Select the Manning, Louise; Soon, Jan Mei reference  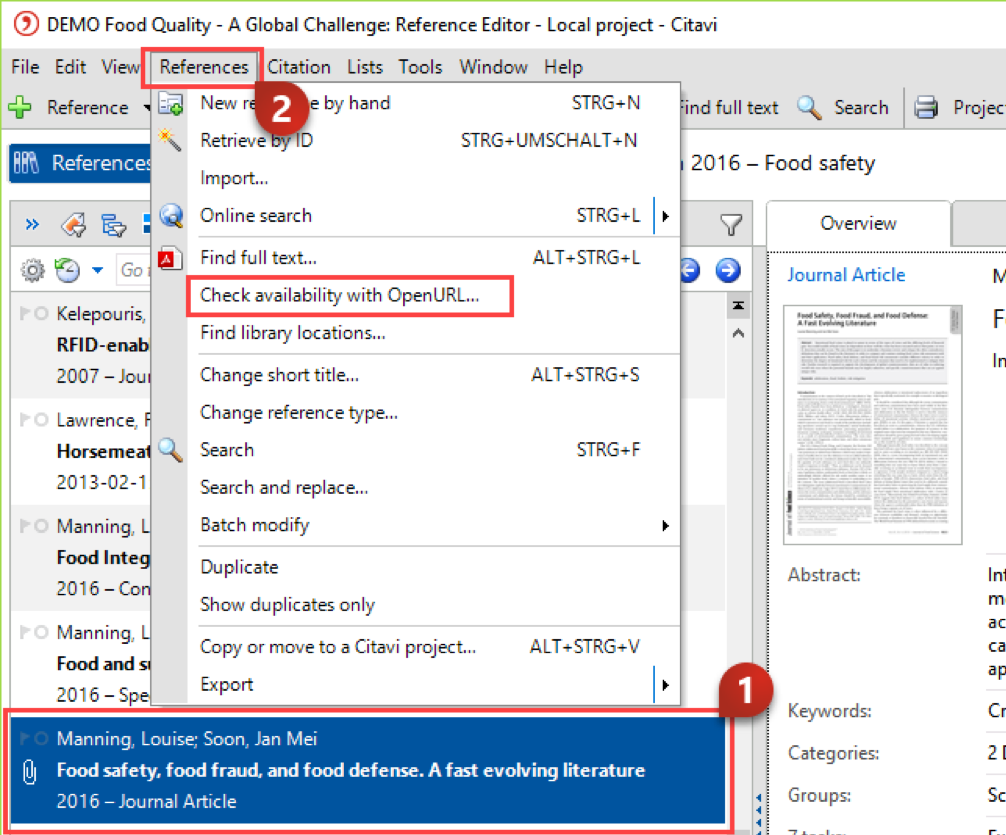367,770
